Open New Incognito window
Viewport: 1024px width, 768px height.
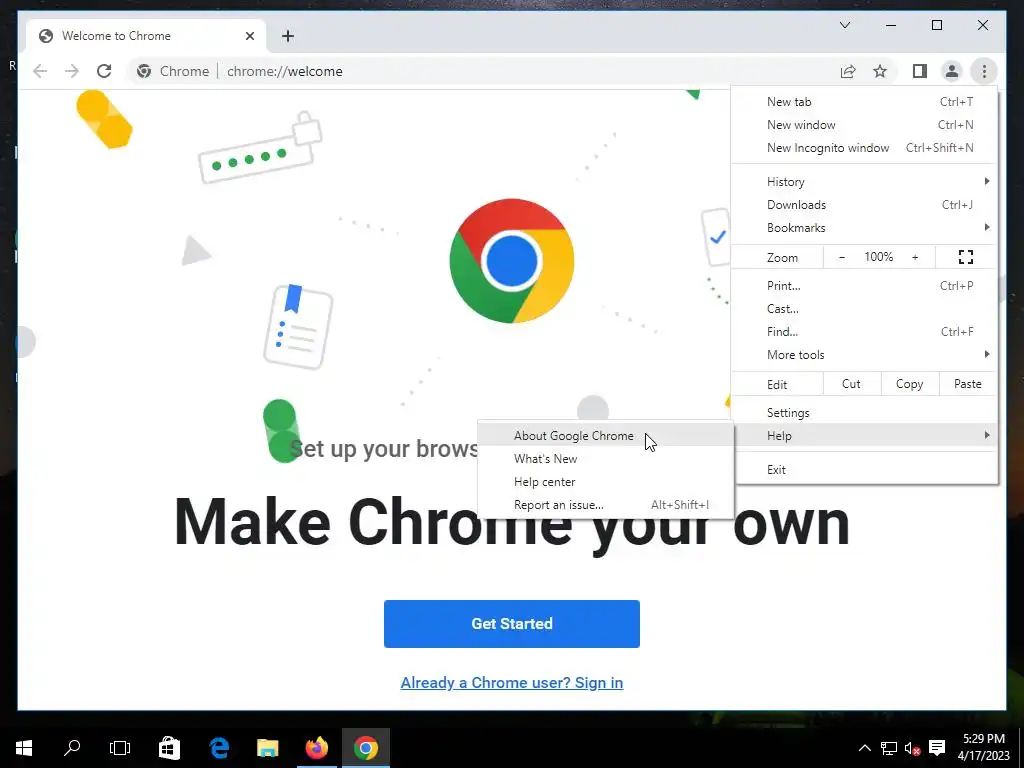[x=865, y=148]
